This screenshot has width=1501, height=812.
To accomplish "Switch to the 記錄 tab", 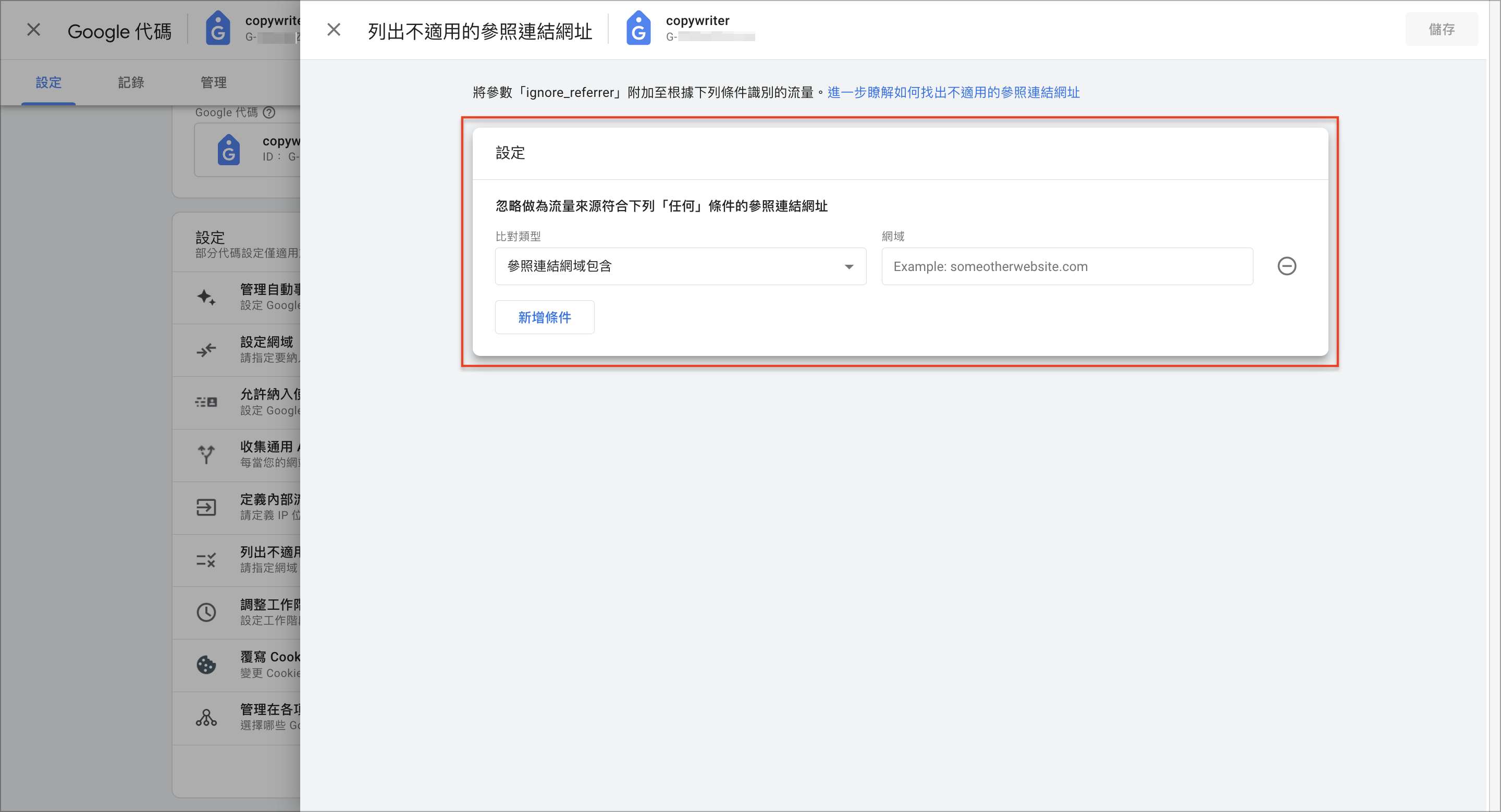I will coord(131,83).
